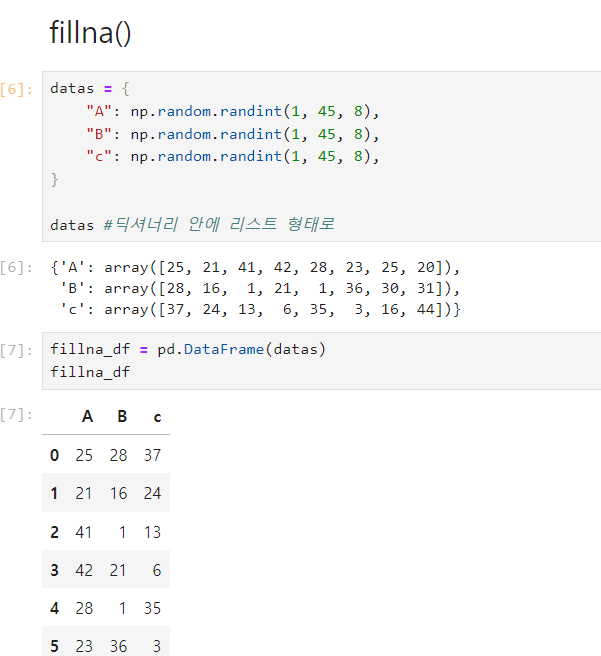Place cursor on the "B" randint line
Viewport: 601px width, 656px height.
pos(233,134)
